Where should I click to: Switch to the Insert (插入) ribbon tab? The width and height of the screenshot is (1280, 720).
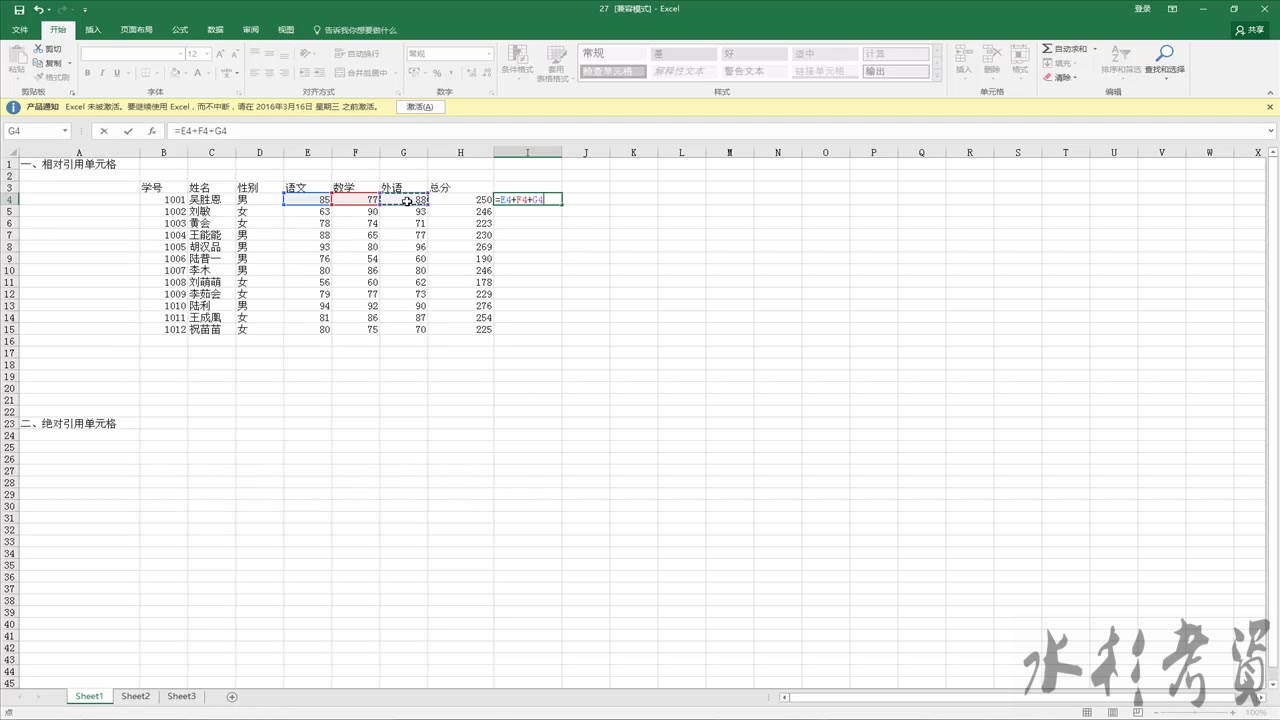point(92,29)
